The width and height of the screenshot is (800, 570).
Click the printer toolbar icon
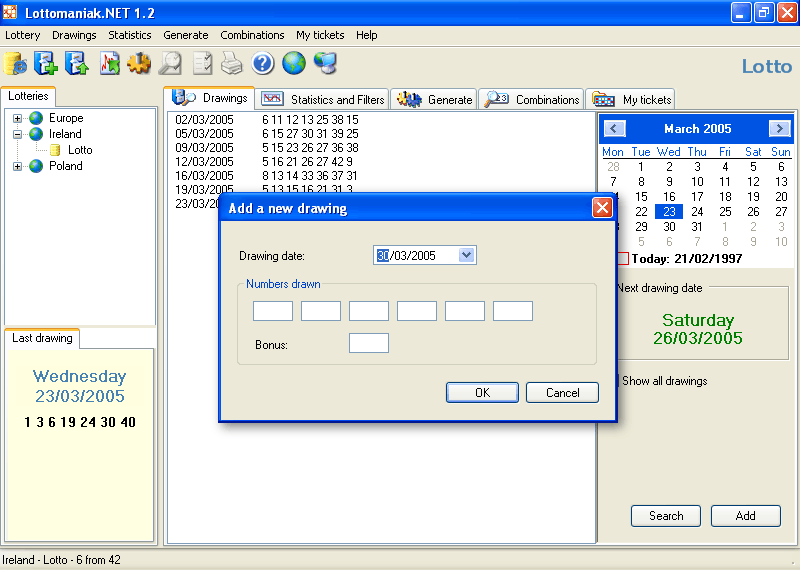pos(232,64)
